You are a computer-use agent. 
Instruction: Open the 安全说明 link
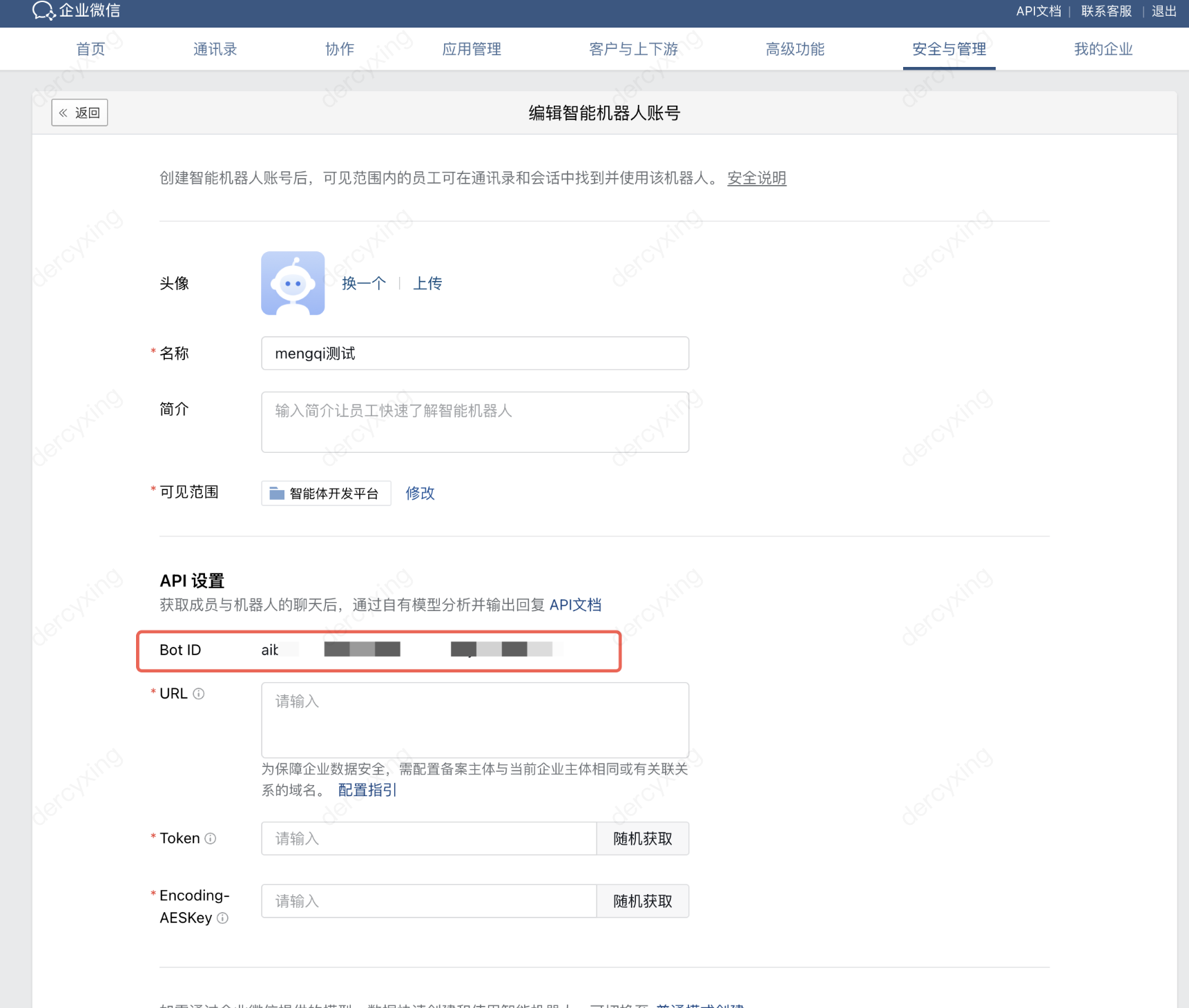(x=756, y=178)
